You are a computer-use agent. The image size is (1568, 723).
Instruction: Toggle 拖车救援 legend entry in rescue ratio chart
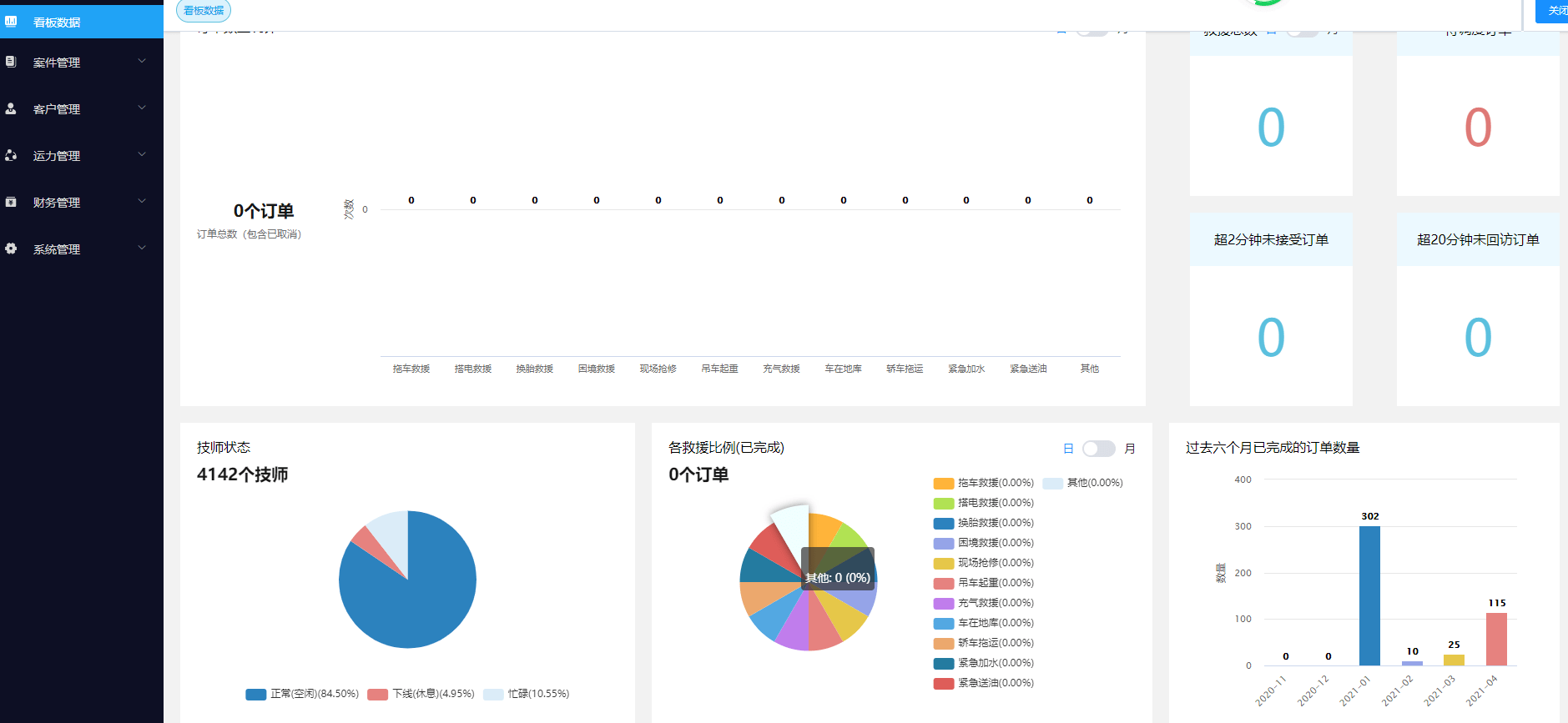click(983, 483)
